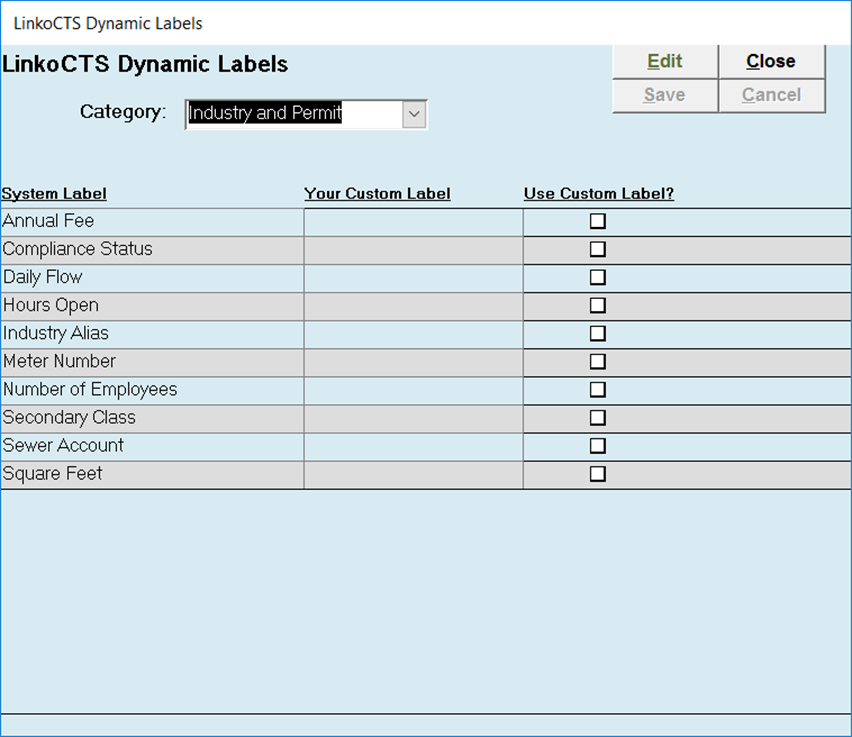
Task: Click the Meter Number custom label field
Action: click(x=414, y=362)
